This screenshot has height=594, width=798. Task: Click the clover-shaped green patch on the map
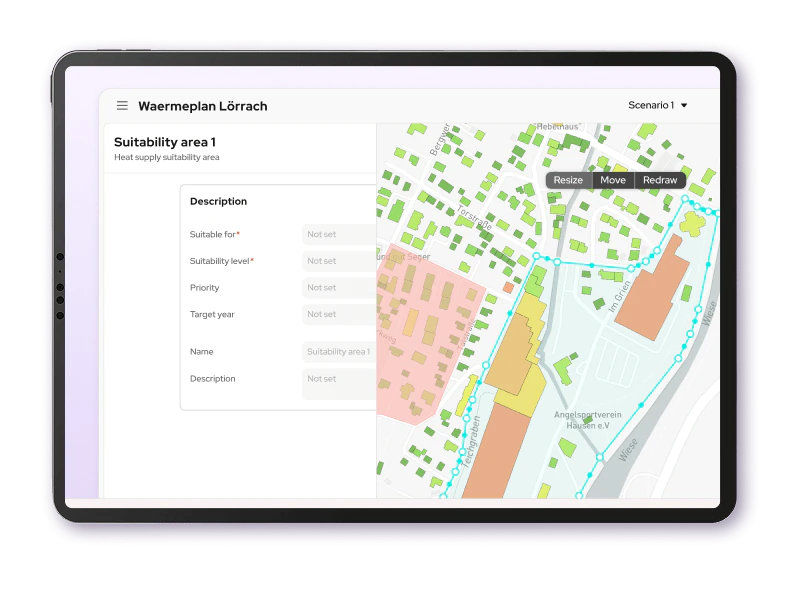[692, 223]
